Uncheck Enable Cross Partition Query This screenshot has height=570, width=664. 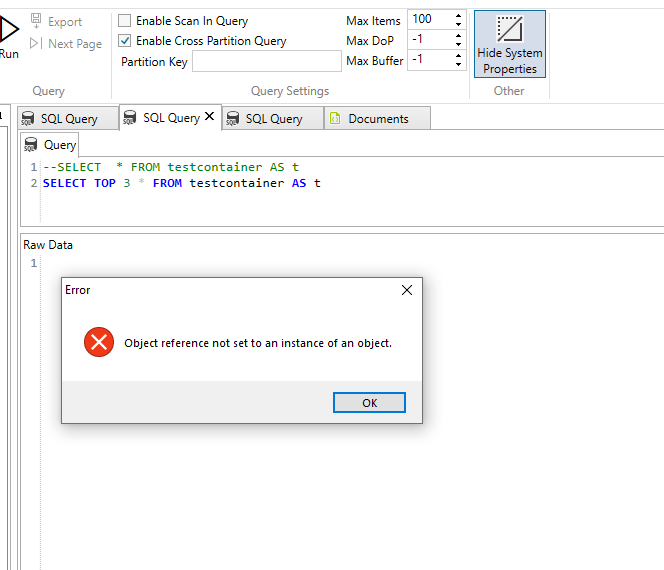124,41
